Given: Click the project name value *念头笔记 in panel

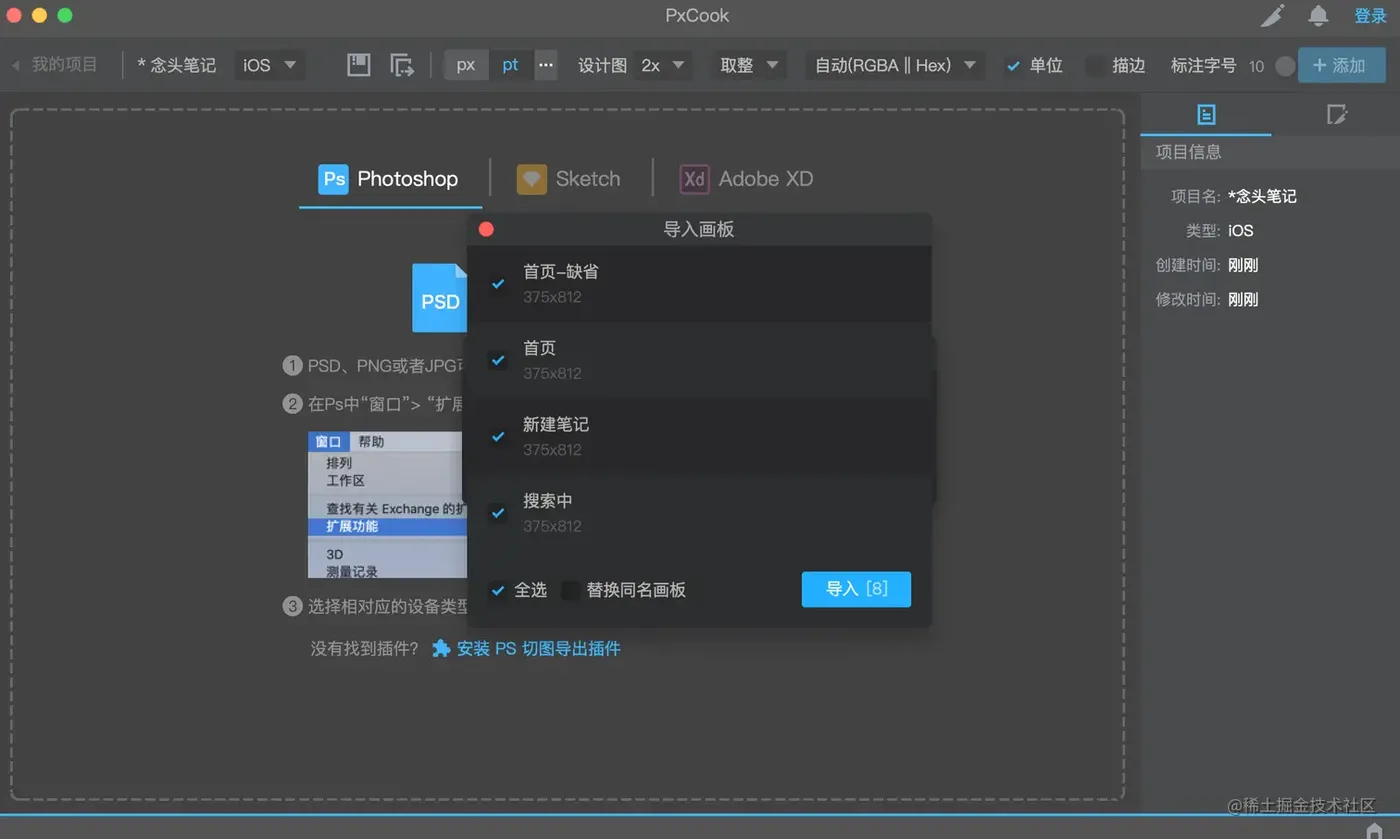Looking at the screenshot, I should click(x=1262, y=196).
